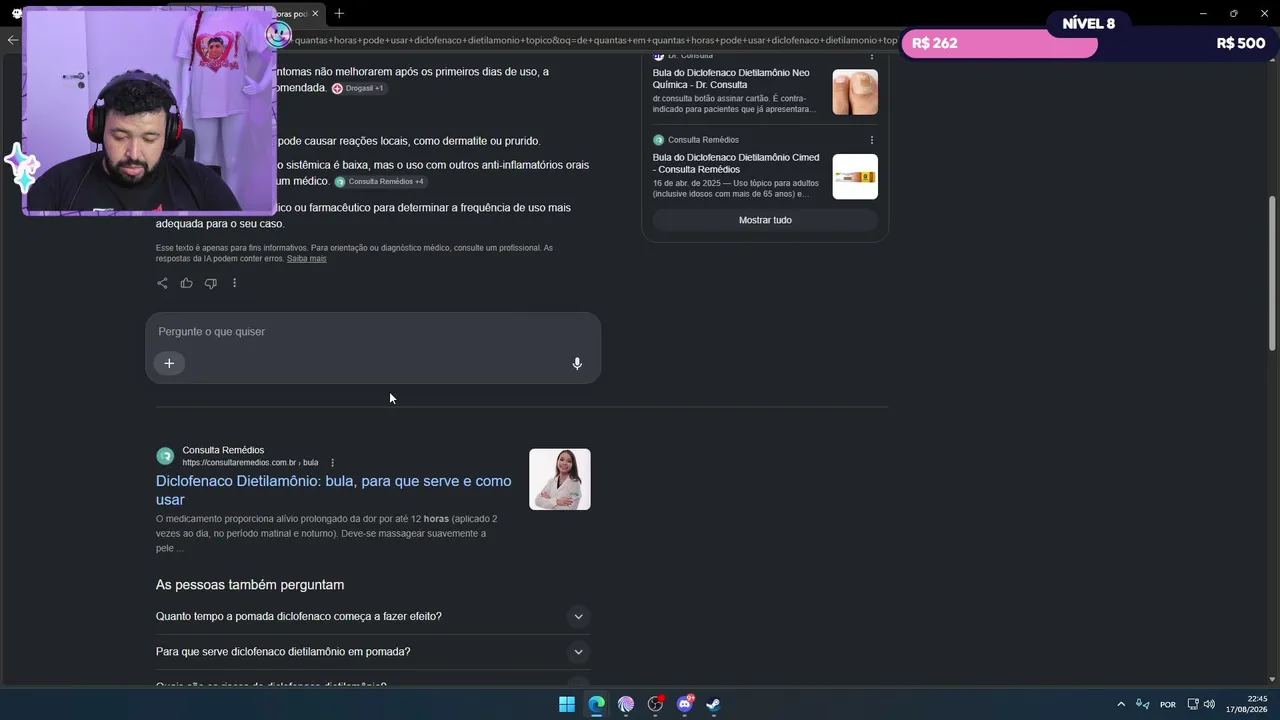Open Windows Start menu
Image resolution: width=1280 pixels, height=720 pixels.
(x=567, y=704)
